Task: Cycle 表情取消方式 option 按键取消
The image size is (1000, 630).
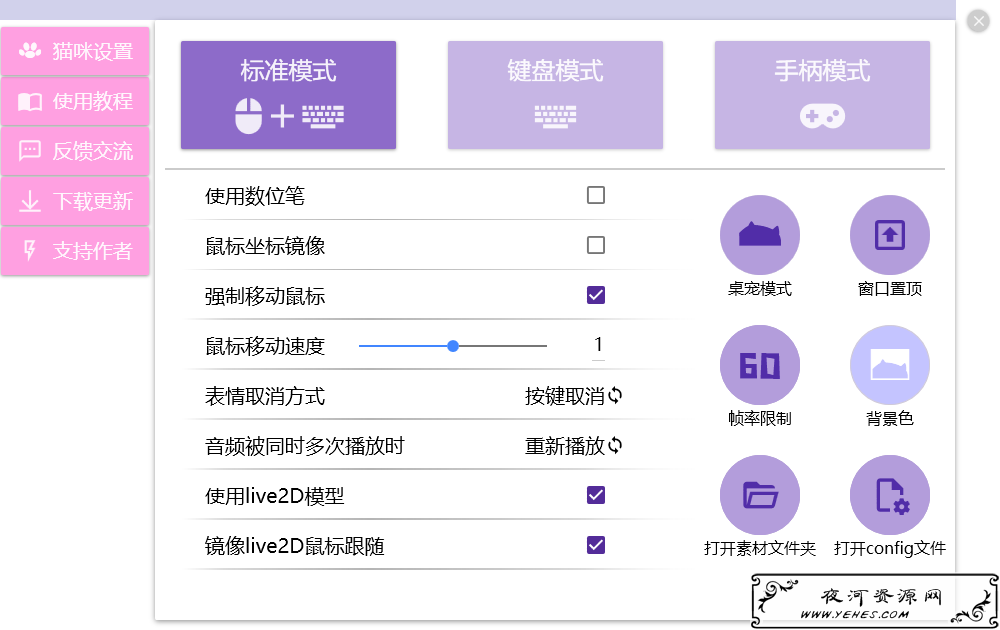Action: point(573,396)
